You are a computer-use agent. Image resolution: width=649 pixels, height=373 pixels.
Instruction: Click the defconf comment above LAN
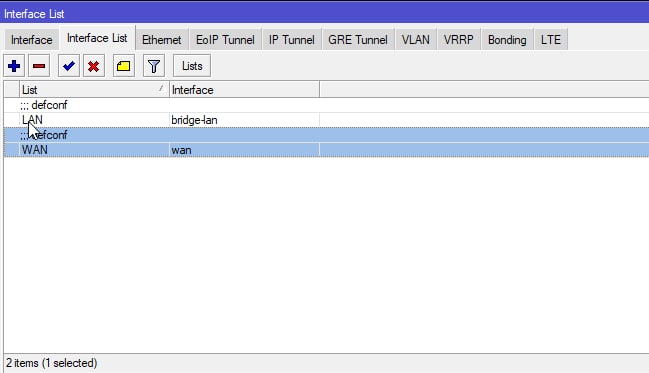(43, 105)
